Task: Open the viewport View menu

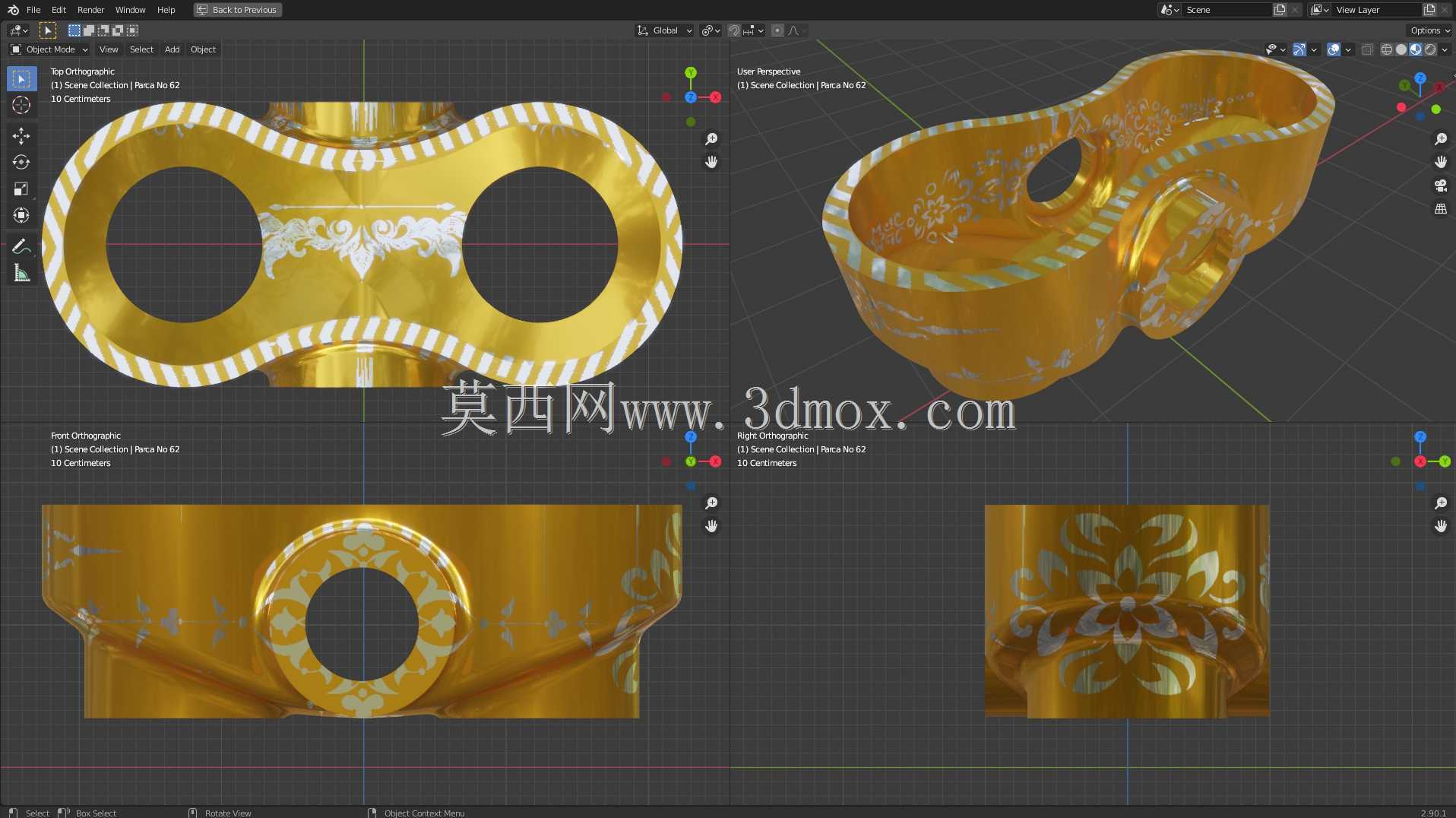Action: click(109, 49)
